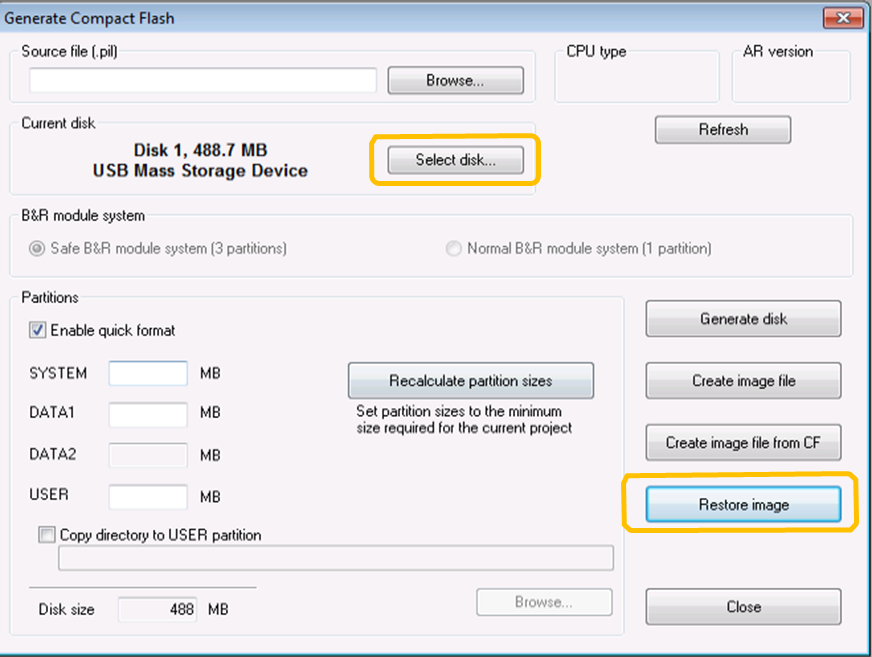Select Safe B&R module system with 3 partitions

(36, 247)
